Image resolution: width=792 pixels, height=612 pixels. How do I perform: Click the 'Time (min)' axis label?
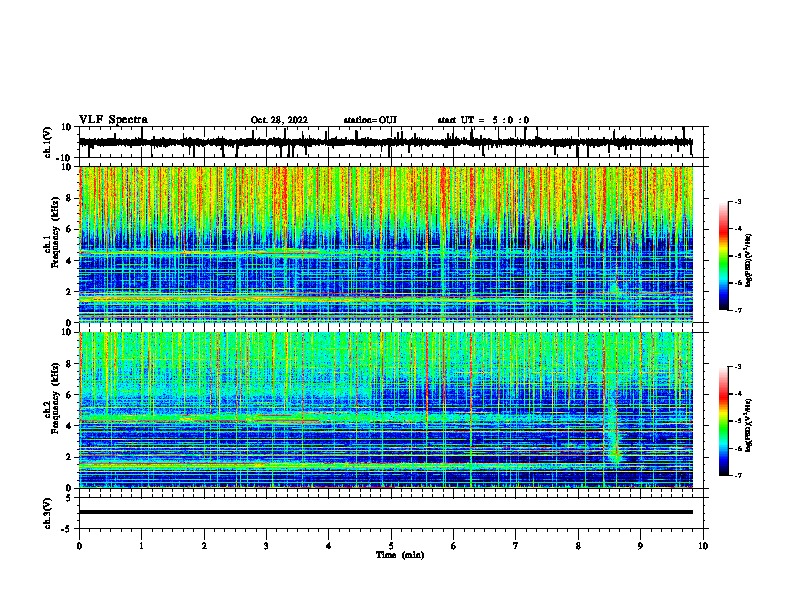click(400, 555)
